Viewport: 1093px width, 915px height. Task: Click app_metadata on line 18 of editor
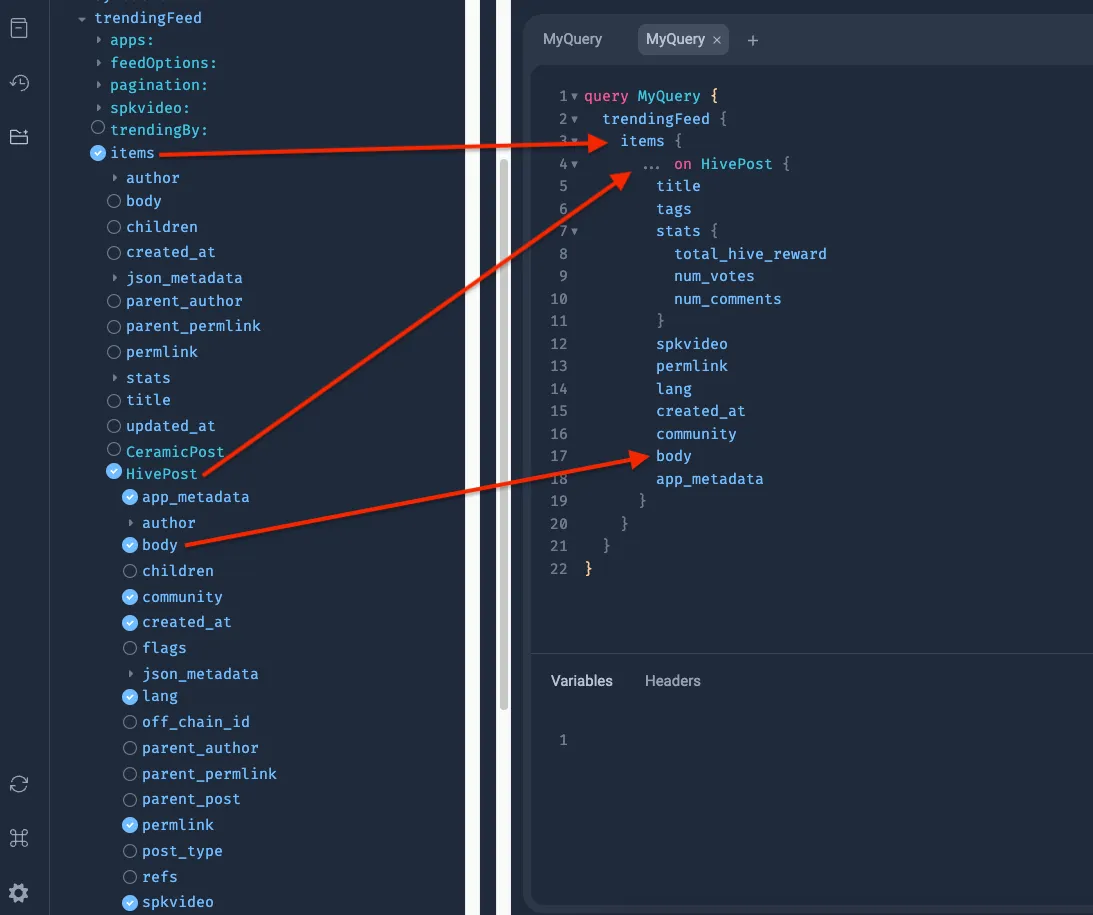(709, 479)
